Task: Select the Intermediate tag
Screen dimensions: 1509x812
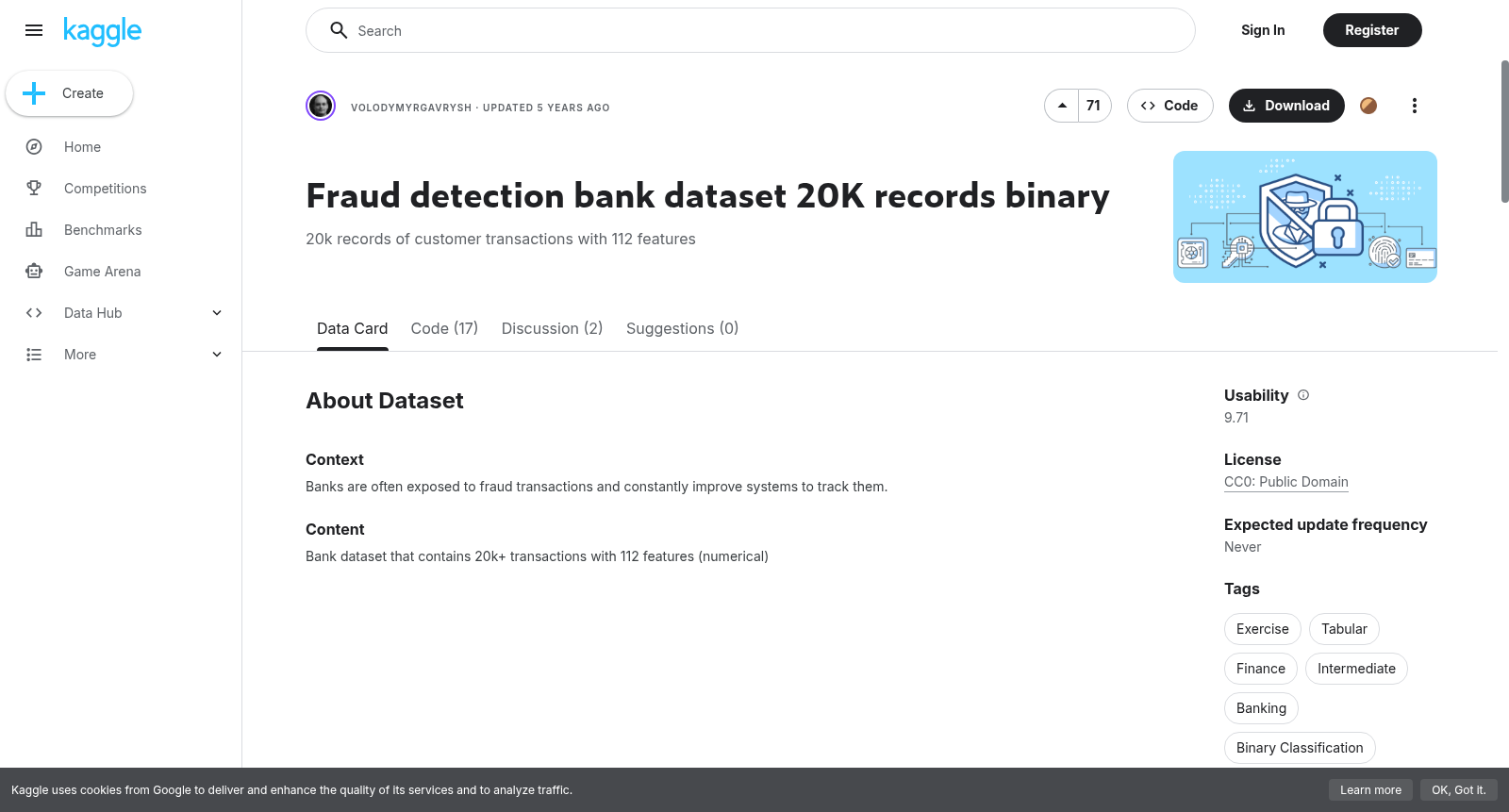Action: pos(1356,669)
